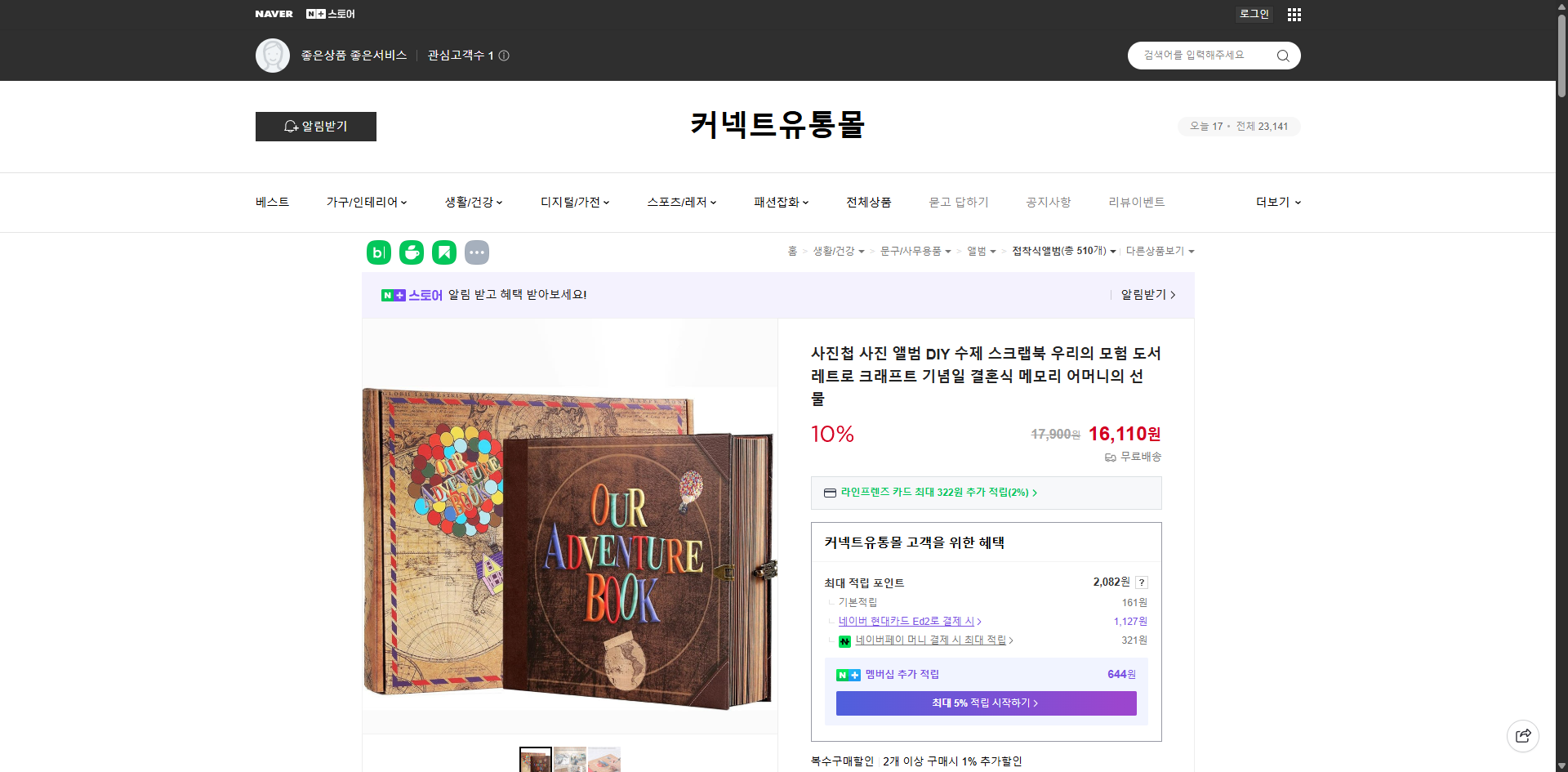This screenshot has height=772, width=1568.
Task: Click the Naver Blog share icon
Action: tap(378, 252)
